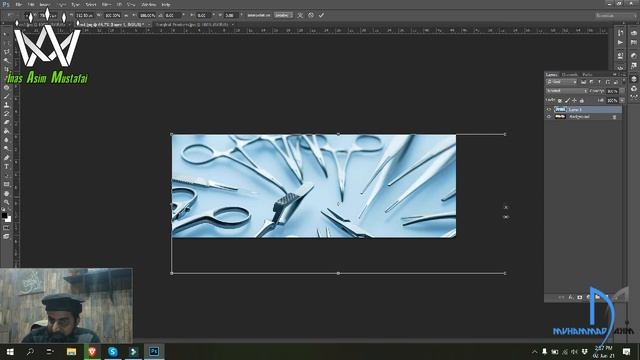
Task: Select the Hand tool
Action: [6, 193]
